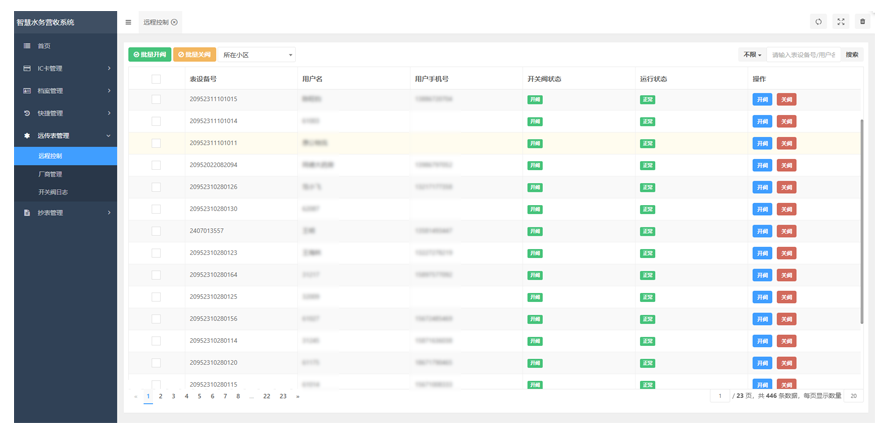Click the trash icon in top bar
890x432 pixels.
point(863,22)
